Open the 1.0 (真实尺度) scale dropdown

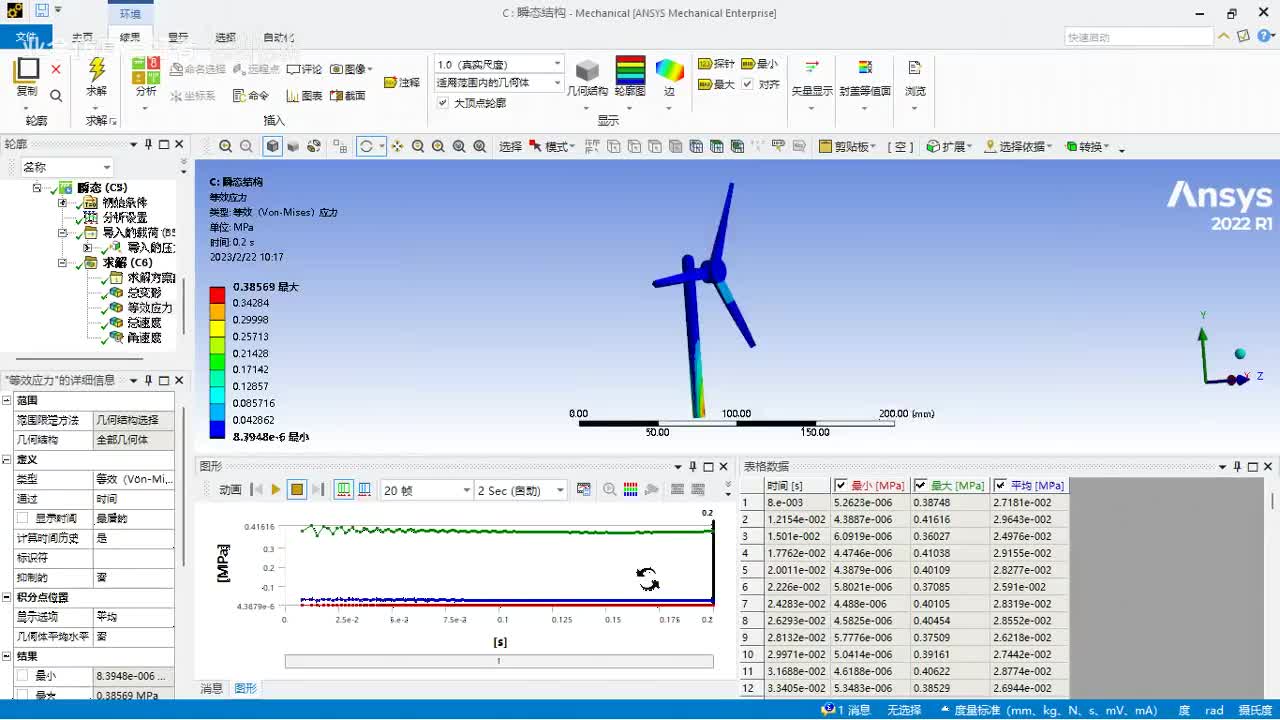pos(558,65)
